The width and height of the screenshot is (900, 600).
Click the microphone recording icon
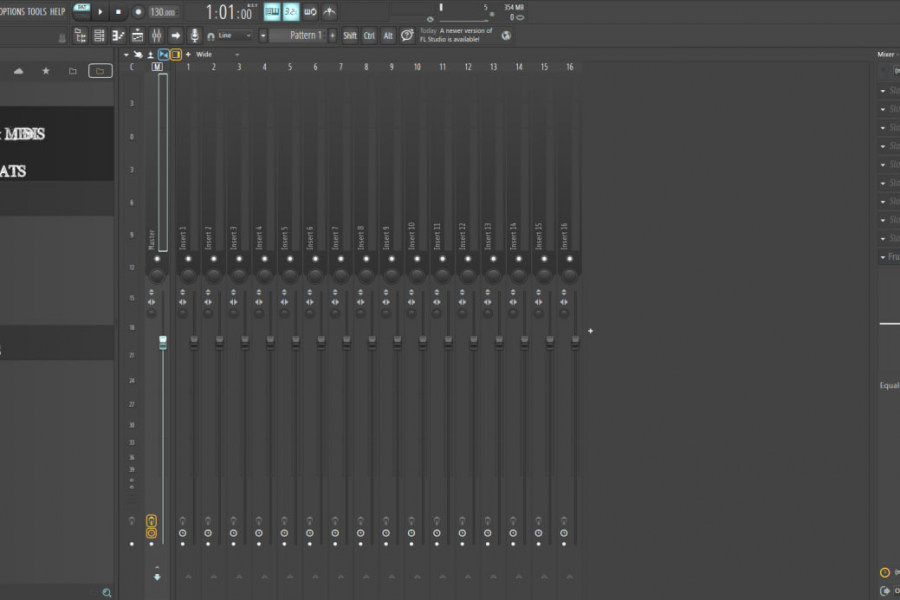point(195,36)
